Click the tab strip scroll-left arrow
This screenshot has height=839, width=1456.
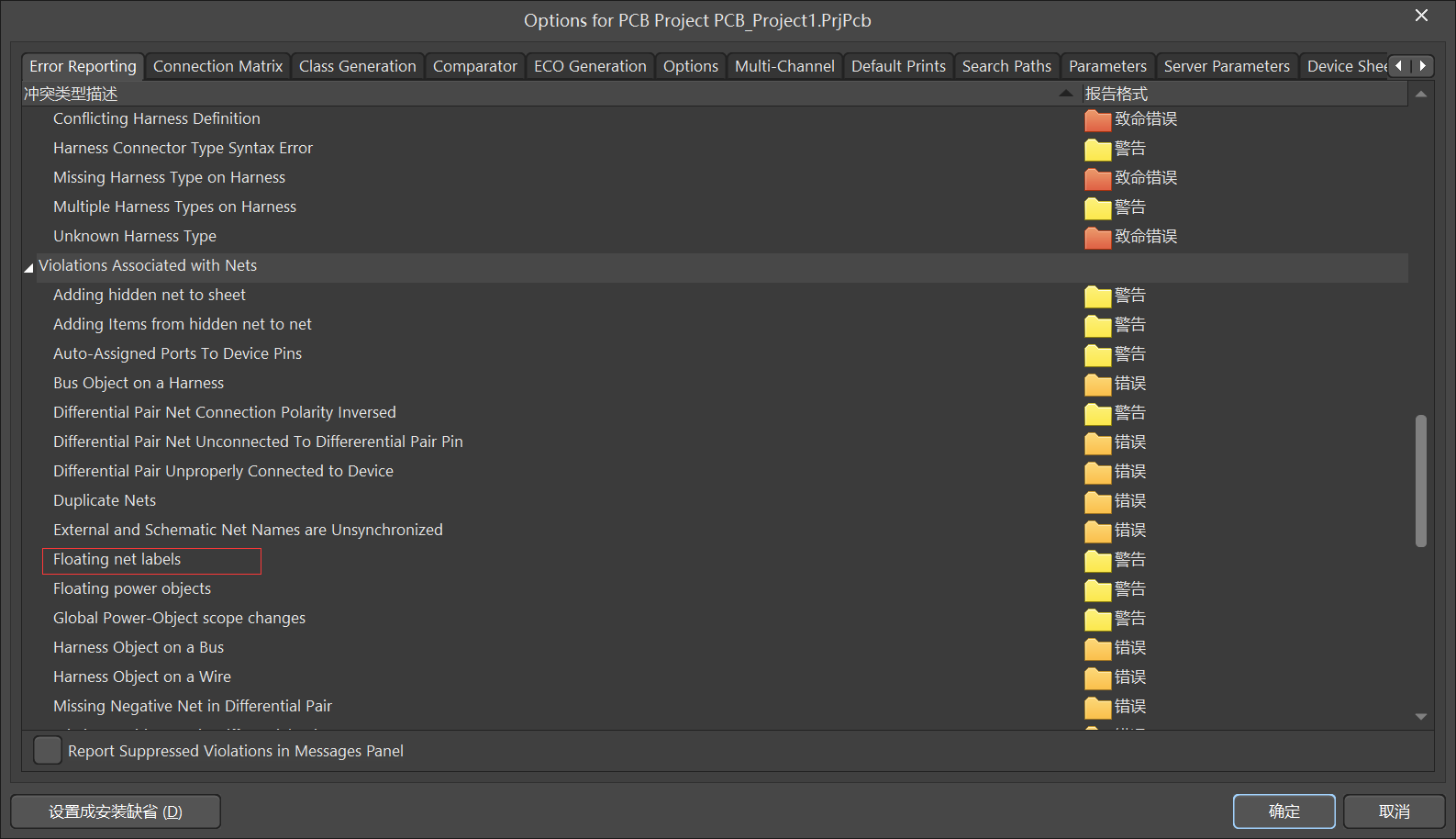coord(1399,66)
